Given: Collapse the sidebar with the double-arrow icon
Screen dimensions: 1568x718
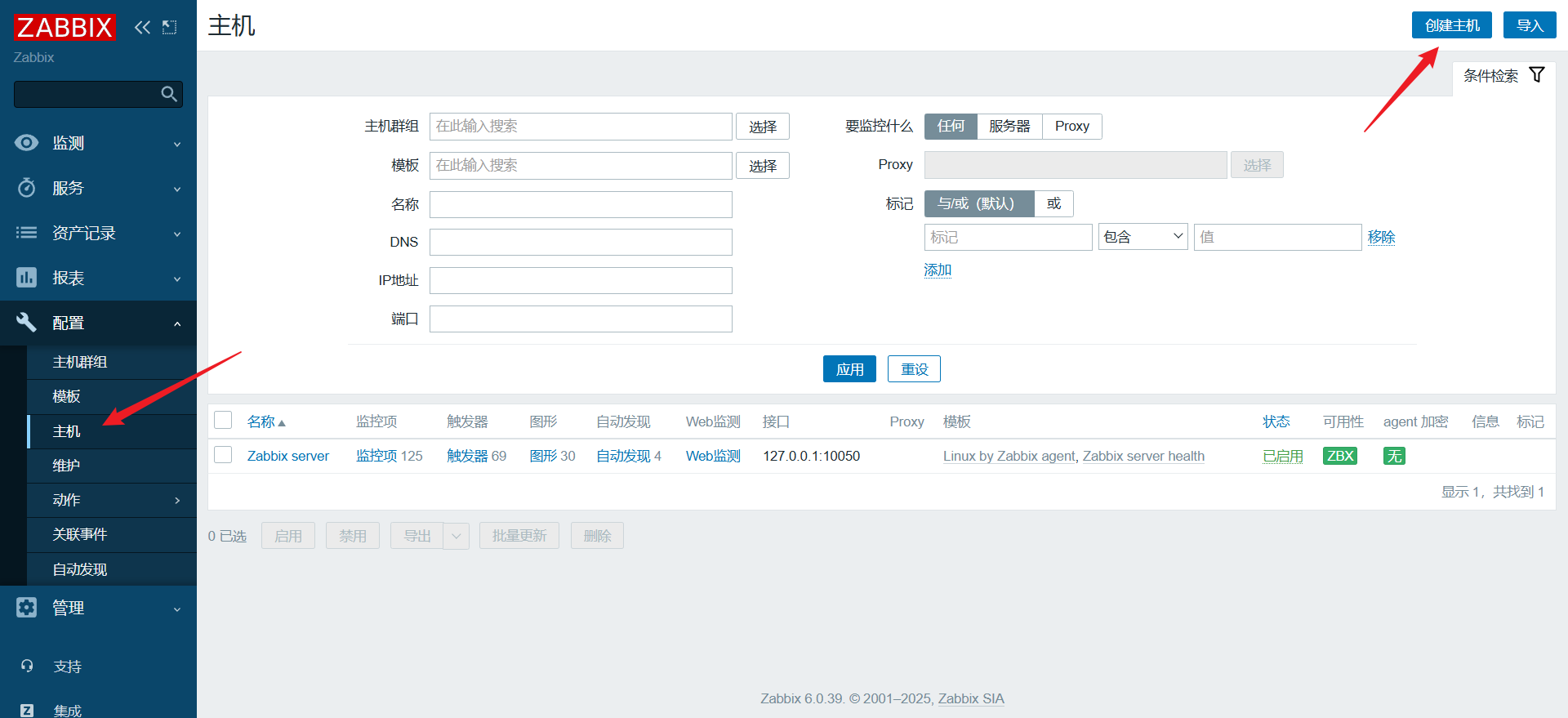Looking at the screenshot, I should tap(142, 27).
